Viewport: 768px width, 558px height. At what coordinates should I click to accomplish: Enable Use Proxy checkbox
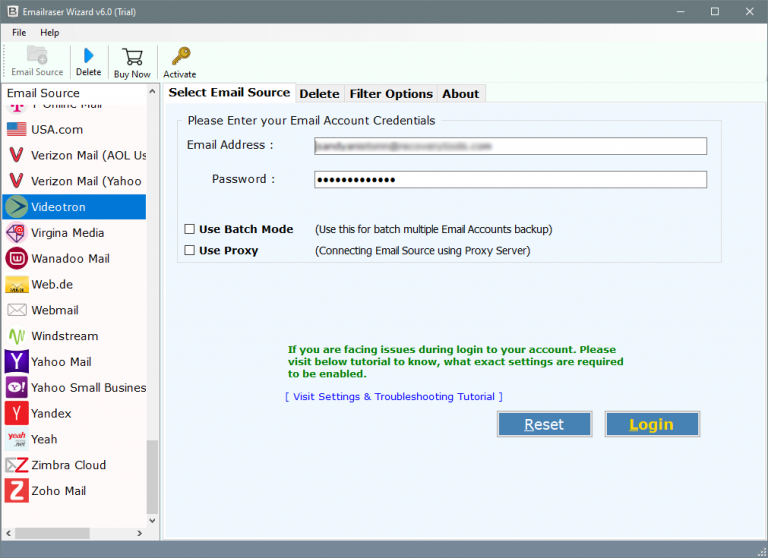[190, 250]
